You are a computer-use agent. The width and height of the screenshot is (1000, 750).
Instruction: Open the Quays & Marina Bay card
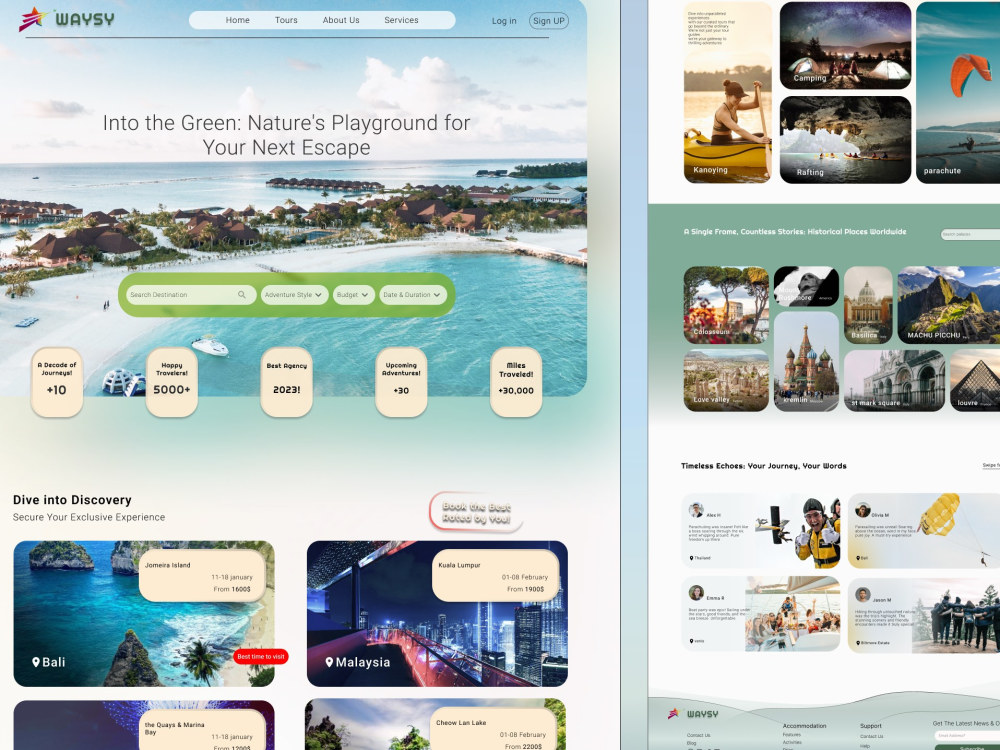[x=144, y=725]
